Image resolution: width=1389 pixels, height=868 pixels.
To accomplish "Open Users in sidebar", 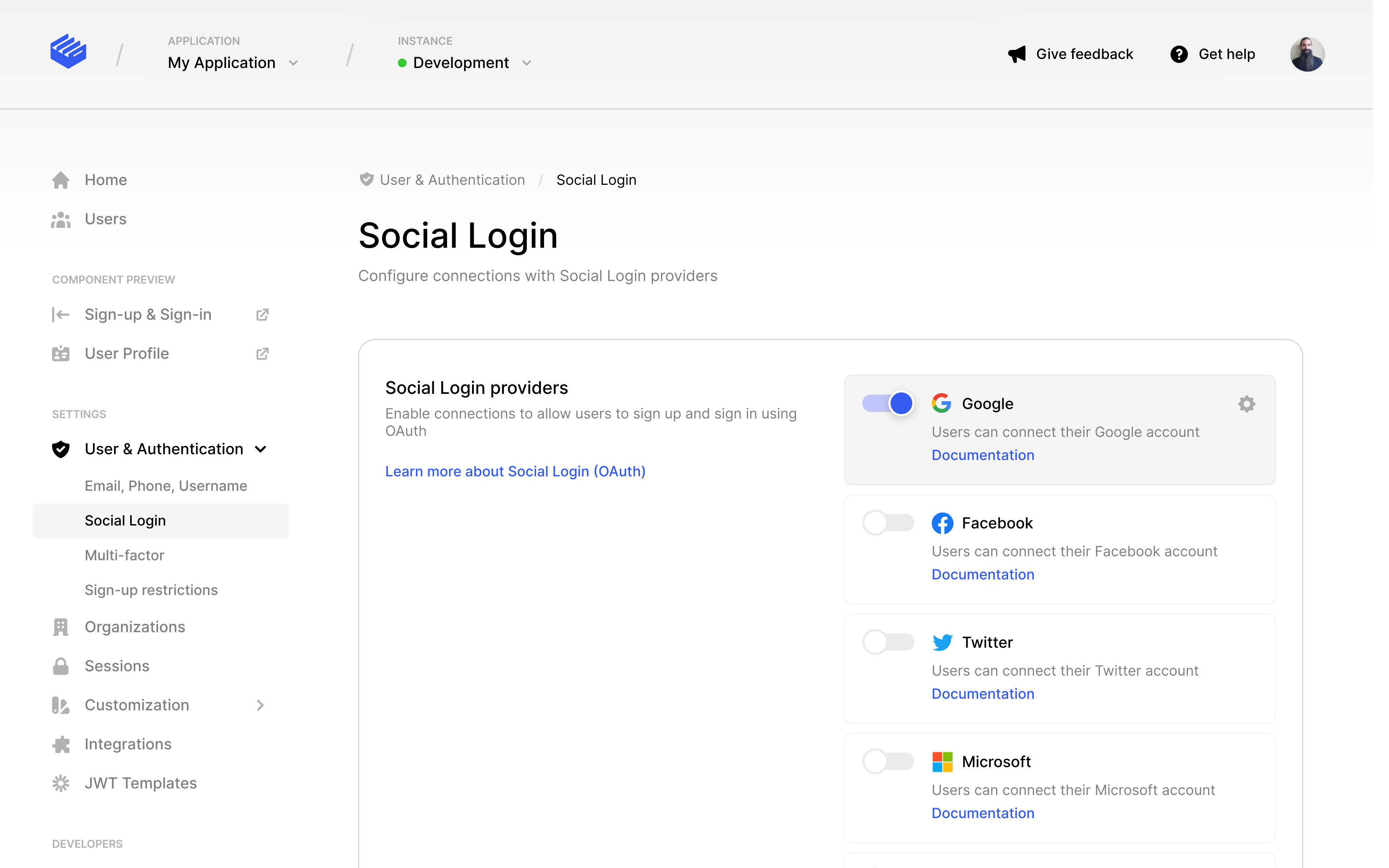I will [x=106, y=219].
